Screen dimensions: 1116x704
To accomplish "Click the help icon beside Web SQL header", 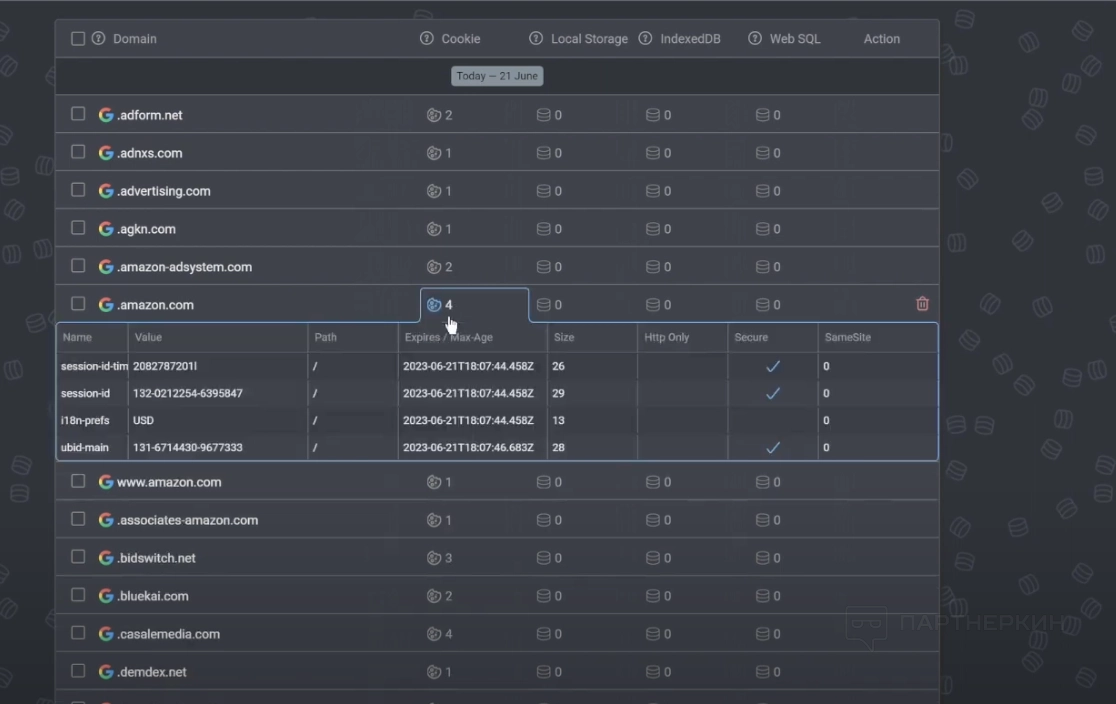I will click(754, 39).
